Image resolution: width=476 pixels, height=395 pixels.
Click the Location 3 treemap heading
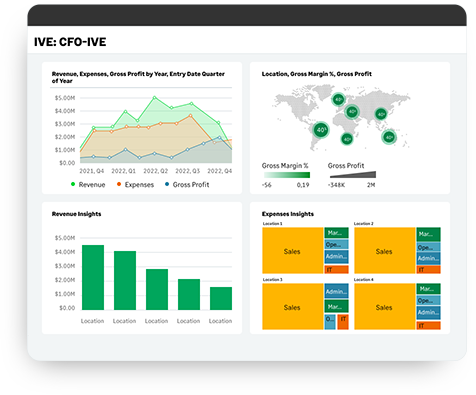click(x=272, y=280)
